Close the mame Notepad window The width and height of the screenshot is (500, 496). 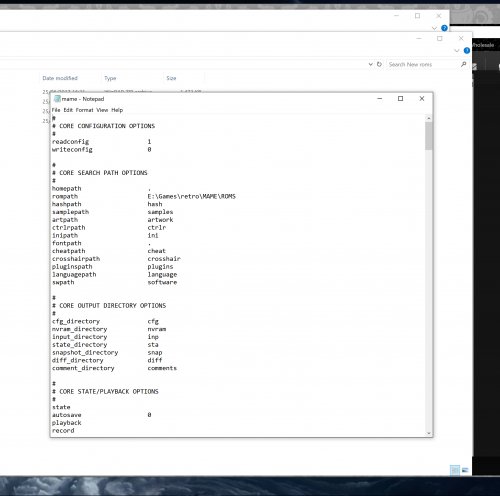pos(422,99)
